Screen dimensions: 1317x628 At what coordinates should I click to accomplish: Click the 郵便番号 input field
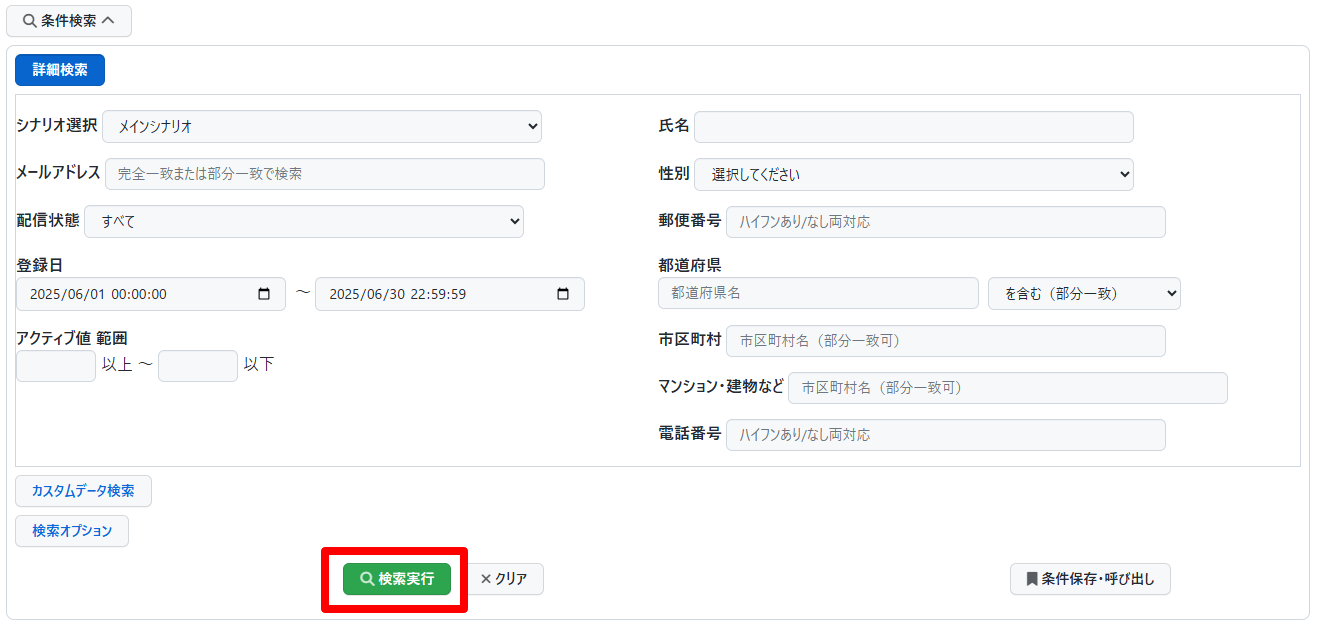coord(945,222)
